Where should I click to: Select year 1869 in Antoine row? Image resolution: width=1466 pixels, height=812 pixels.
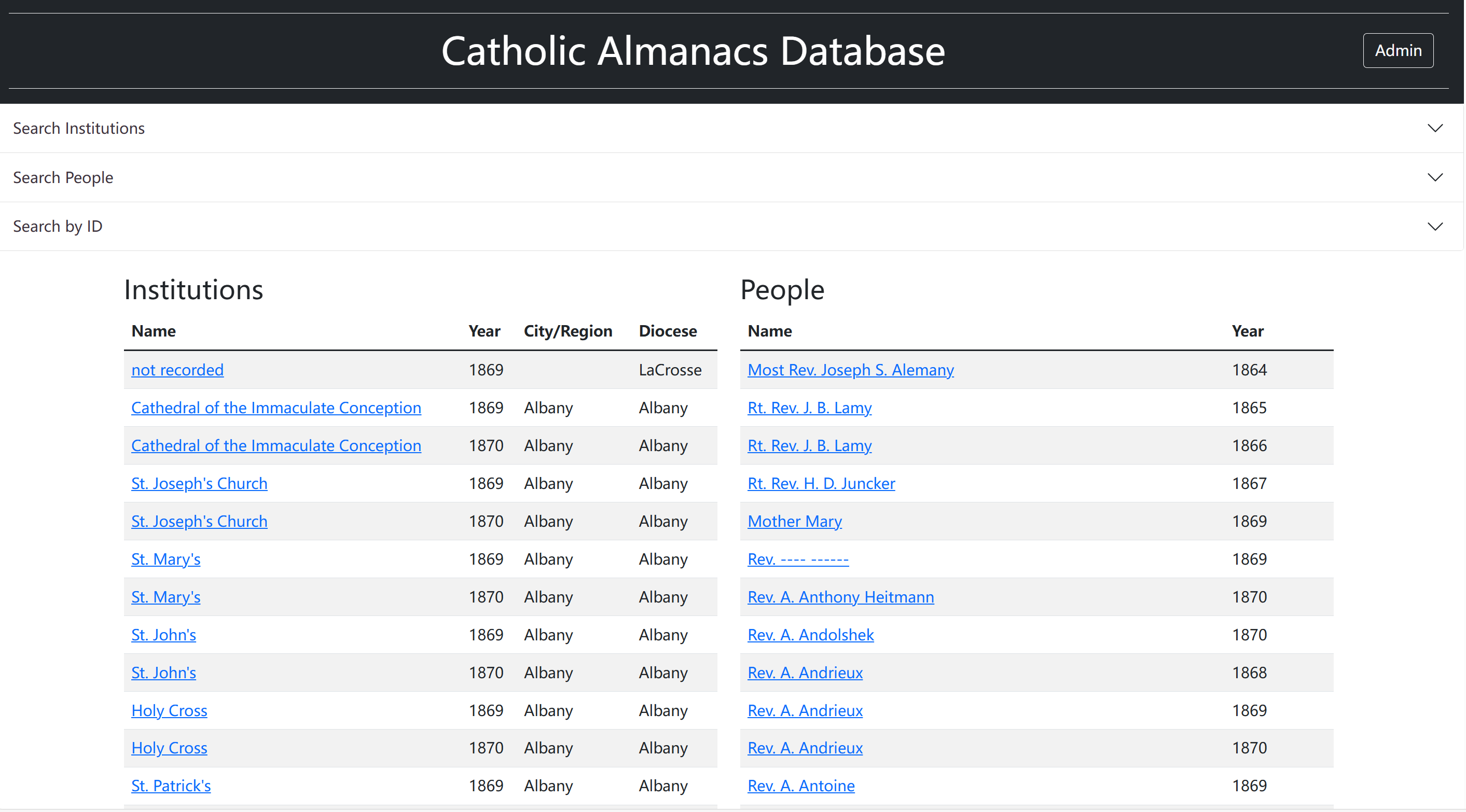1249,786
